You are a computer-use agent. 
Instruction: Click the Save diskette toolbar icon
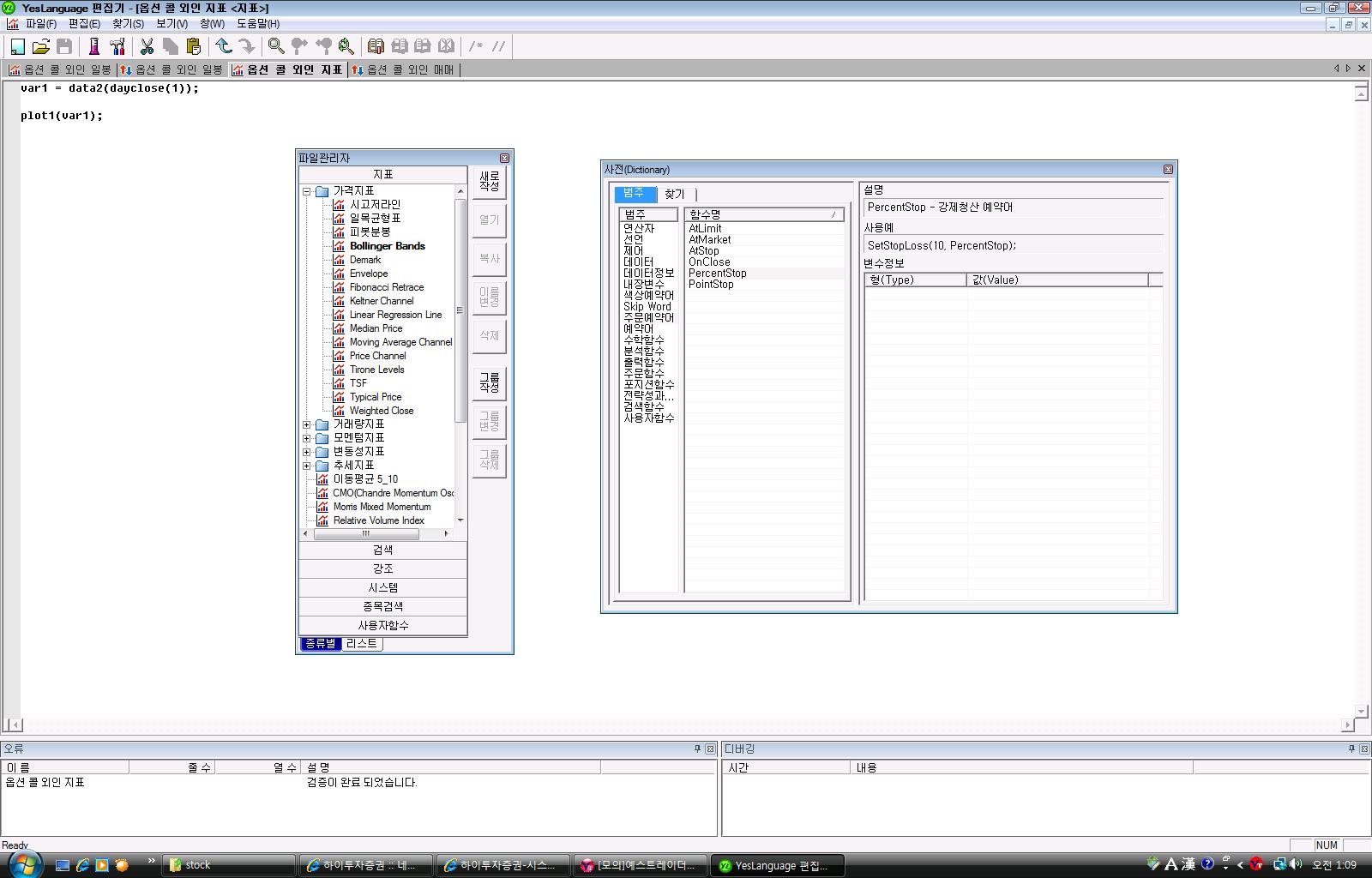[x=63, y=46]
